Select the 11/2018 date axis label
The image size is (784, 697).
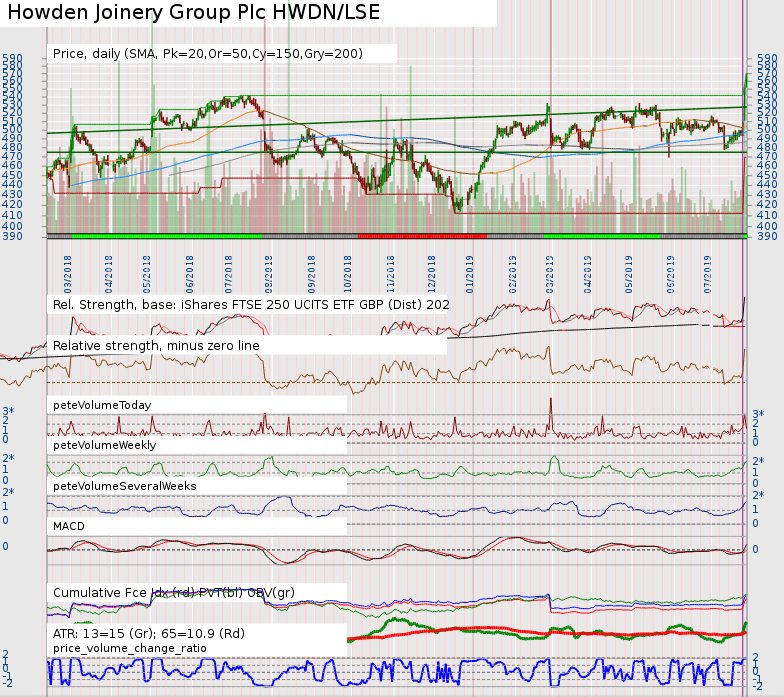tap(390, 274)
